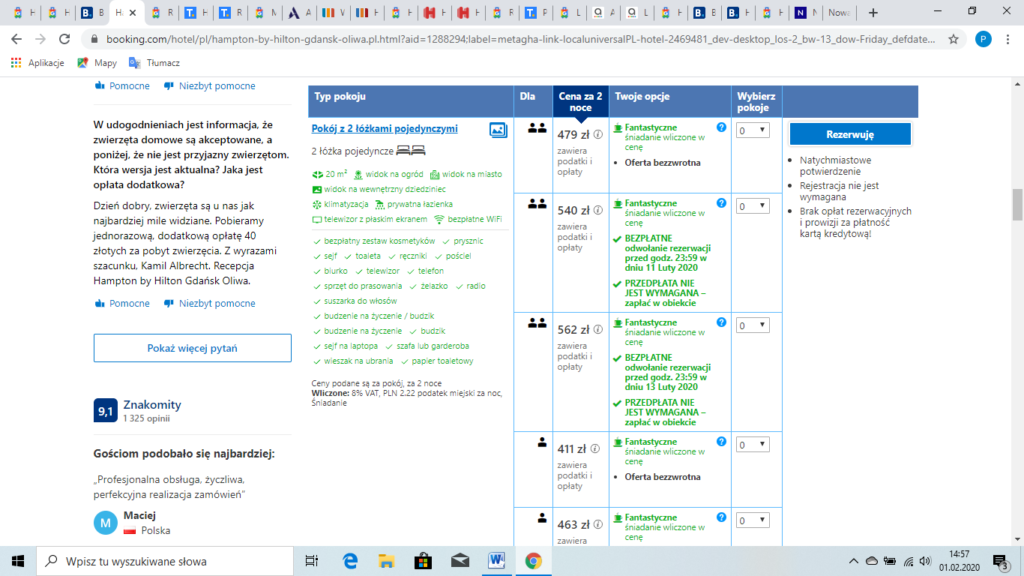The height and width of the screenshot is (576, 1024).
Task: Mark the Kamil Albrecht answer as Niezbyt pomocne
Action: tap(210, 303)
